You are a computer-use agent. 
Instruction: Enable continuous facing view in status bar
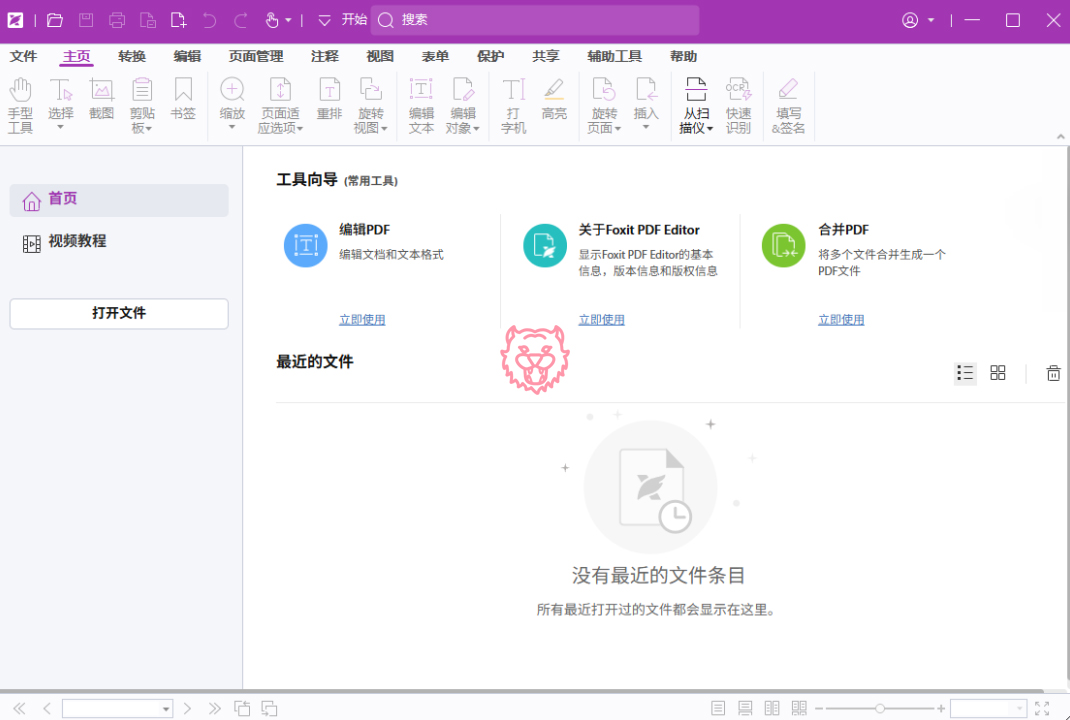[799, 708]
